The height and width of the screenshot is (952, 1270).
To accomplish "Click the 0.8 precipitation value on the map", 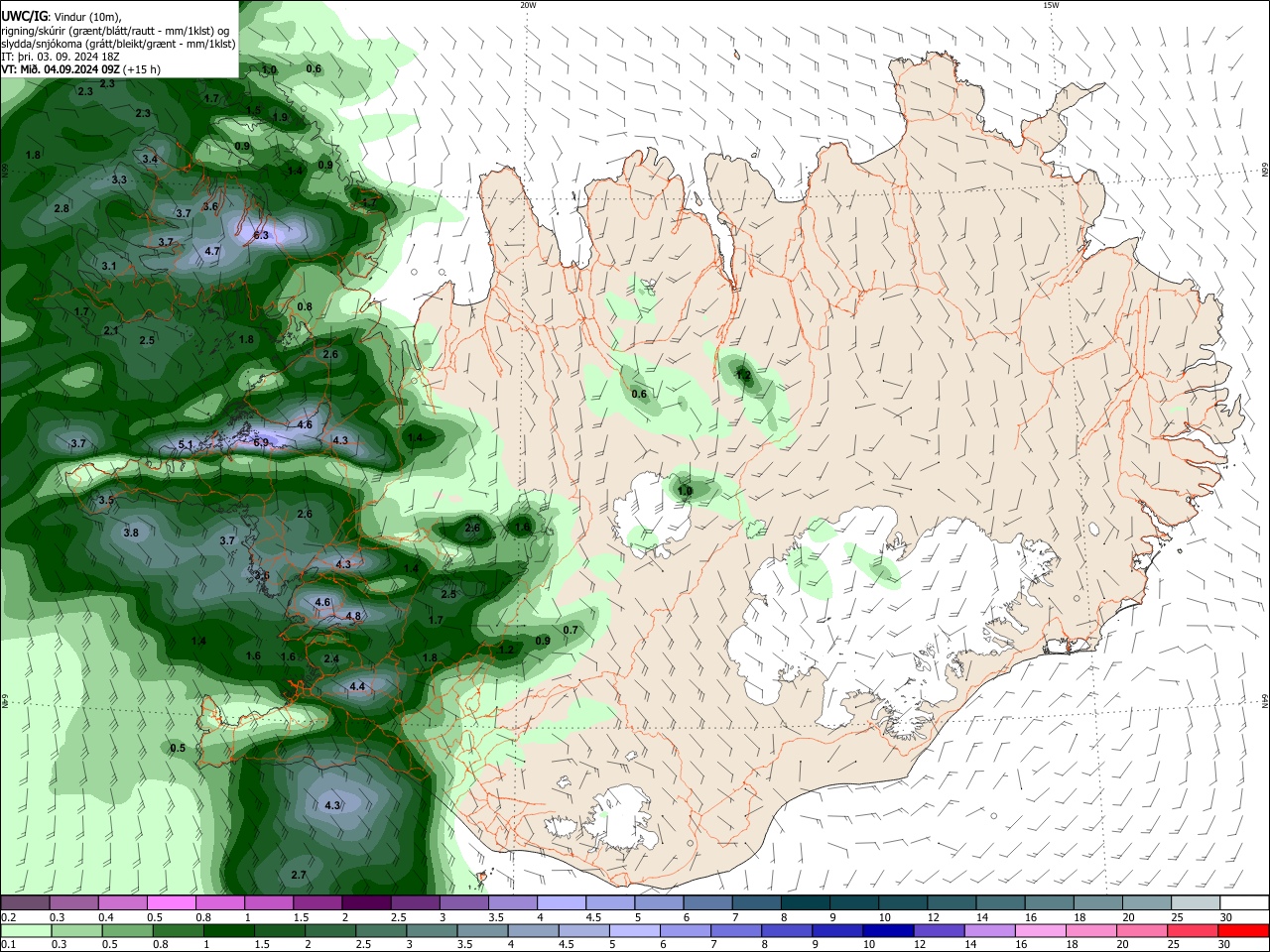I will click(x=305, y=306).
